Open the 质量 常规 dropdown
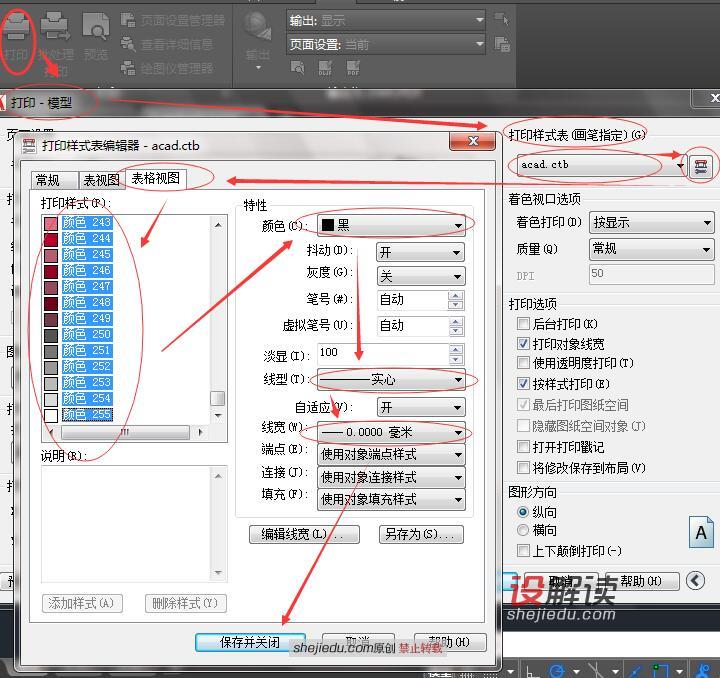The image size is (720, 678). [x=651, y=249]
